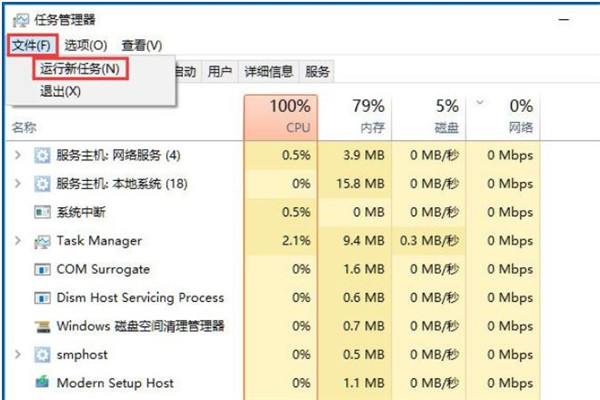Expand the Task Manager process row
600x400 pixels.
[x=17, y=241]
